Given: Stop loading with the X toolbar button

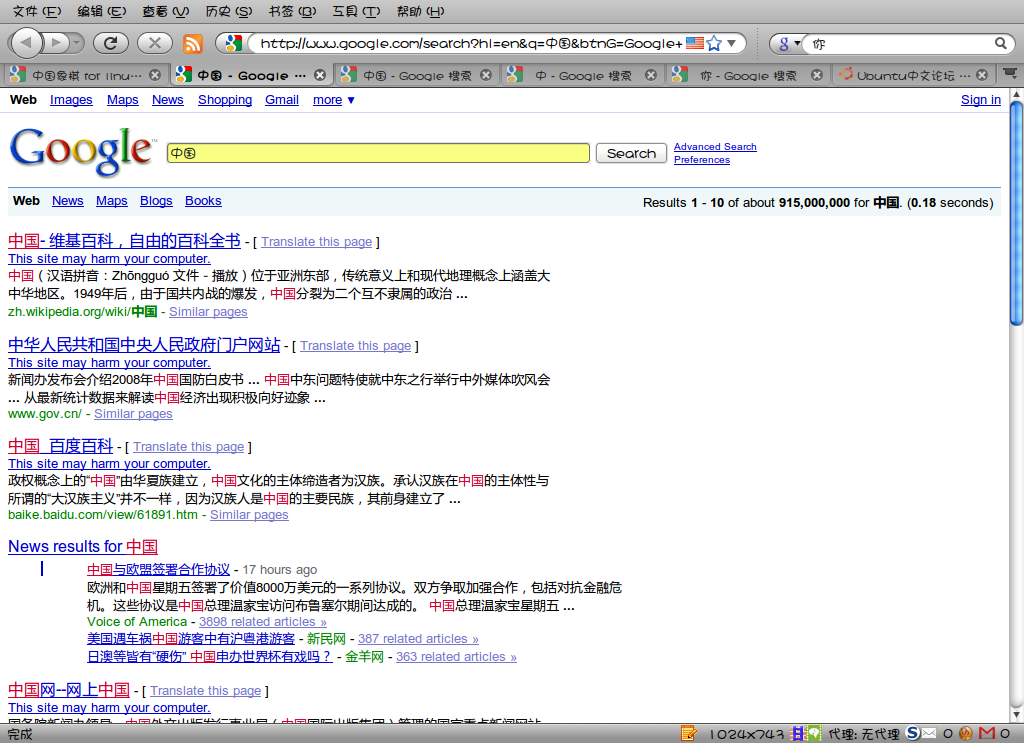Looking at the screenshot, I should [x=155, y=43].
